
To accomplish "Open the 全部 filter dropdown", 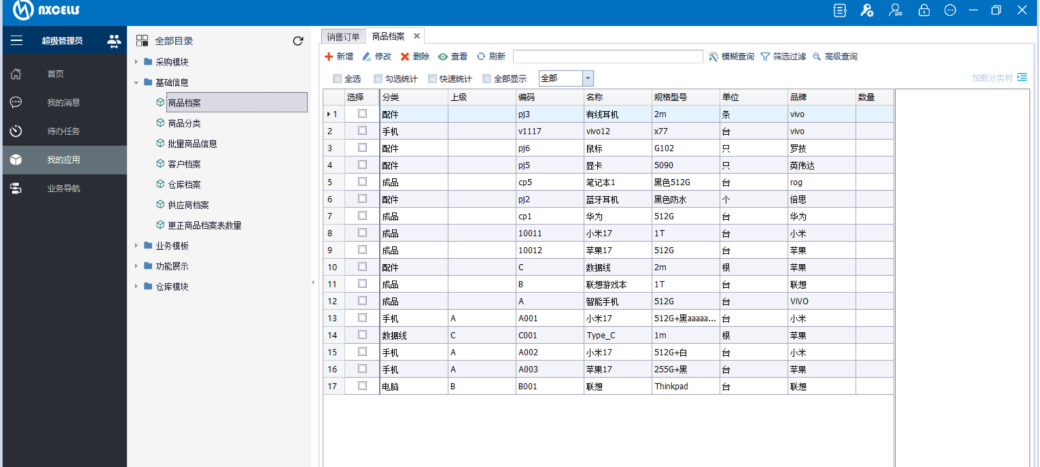I will coord(587,78).
